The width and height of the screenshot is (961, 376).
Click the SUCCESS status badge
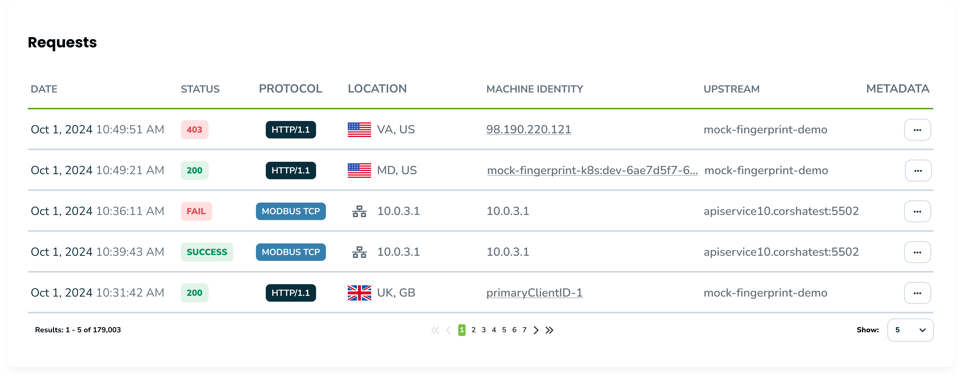207,252
